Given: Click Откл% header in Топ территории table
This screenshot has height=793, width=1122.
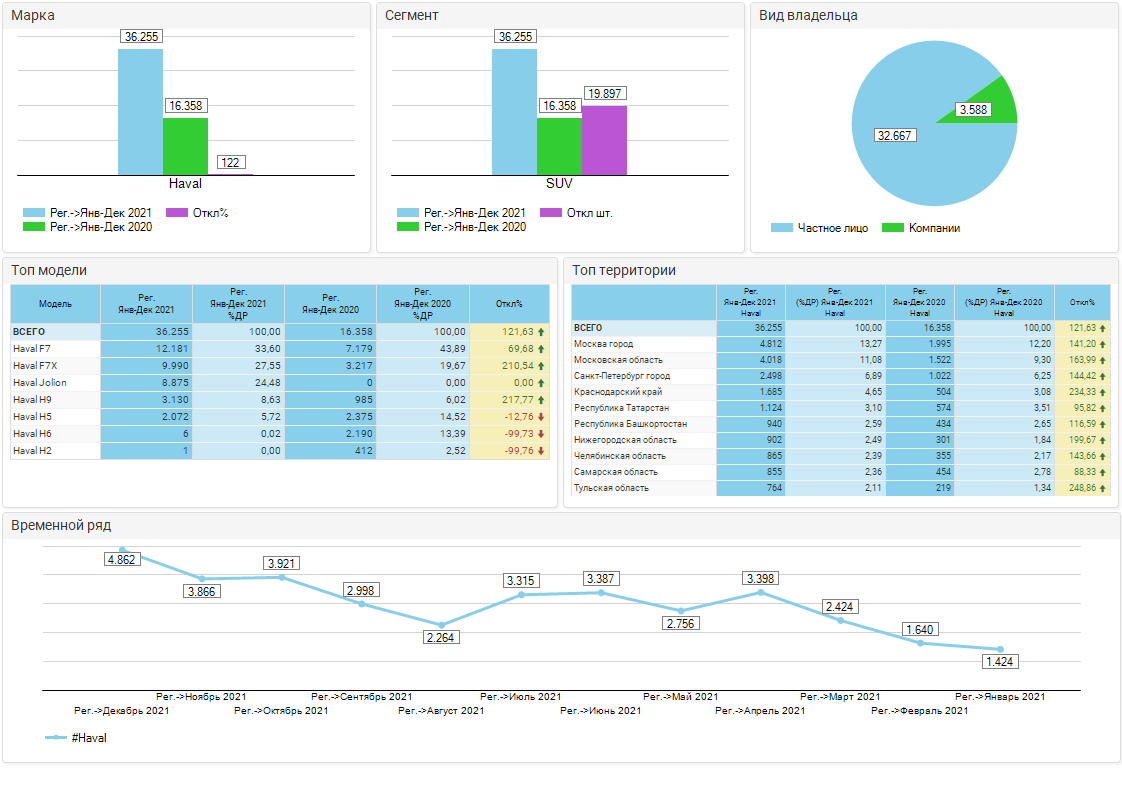Looking at the screenshot, I should pos(1082,302).
